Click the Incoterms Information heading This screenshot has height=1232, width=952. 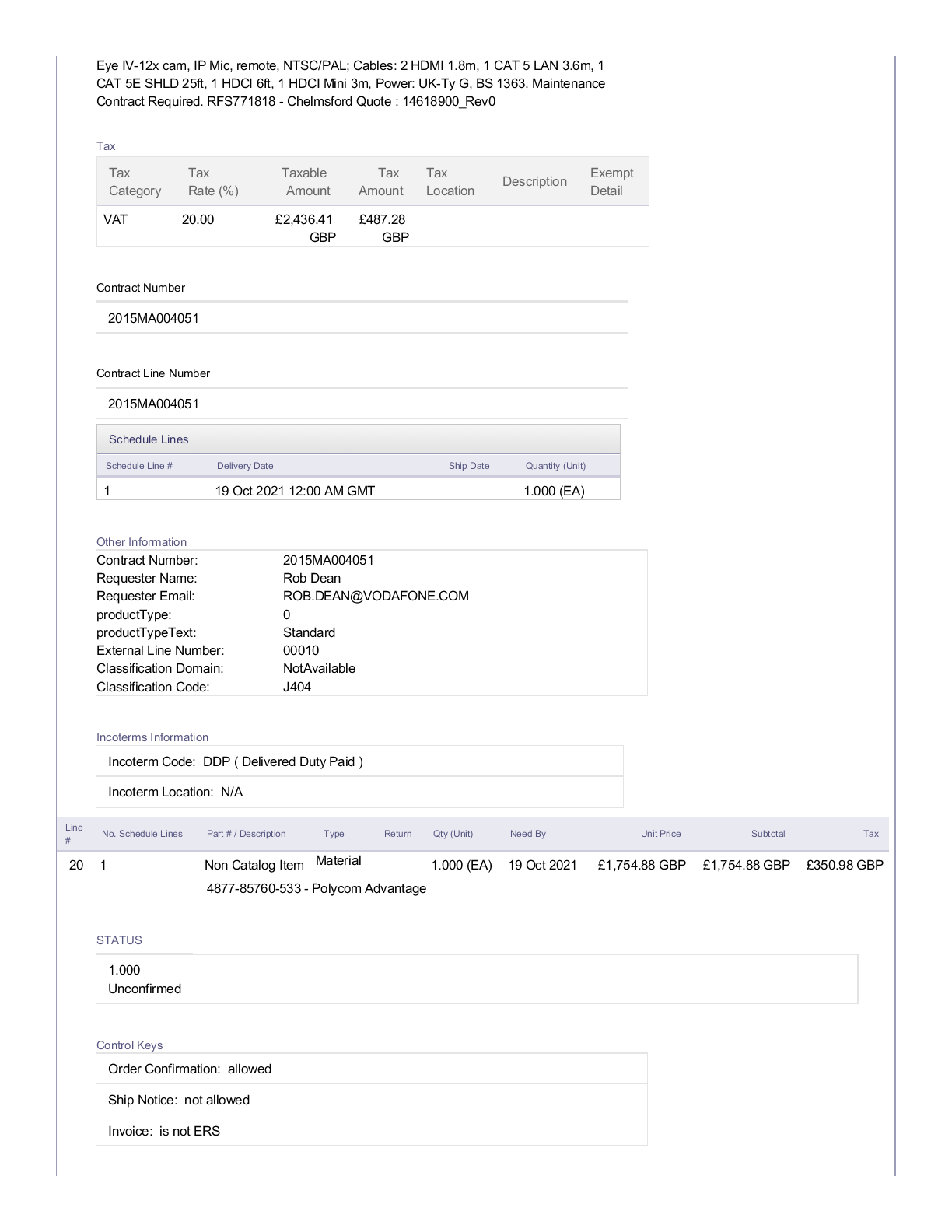click(152, 737)
